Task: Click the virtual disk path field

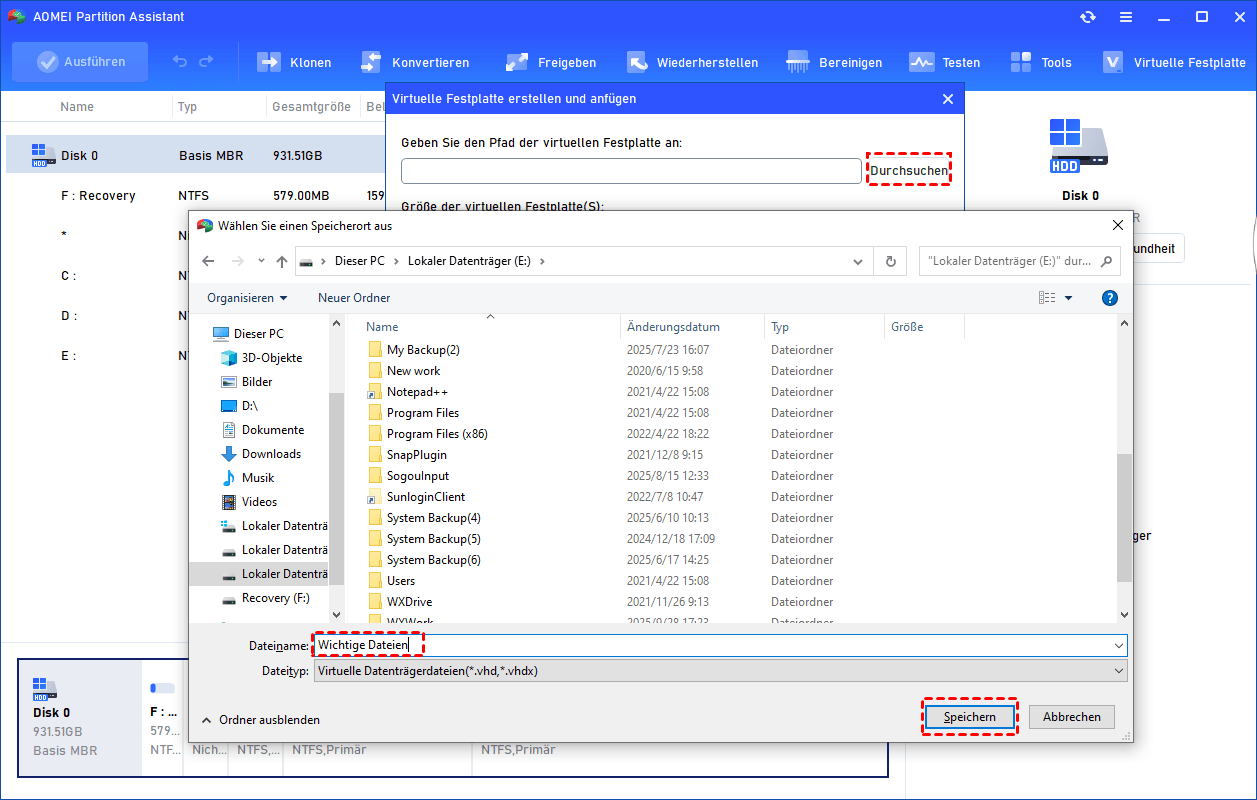Action: click(631, 171)
